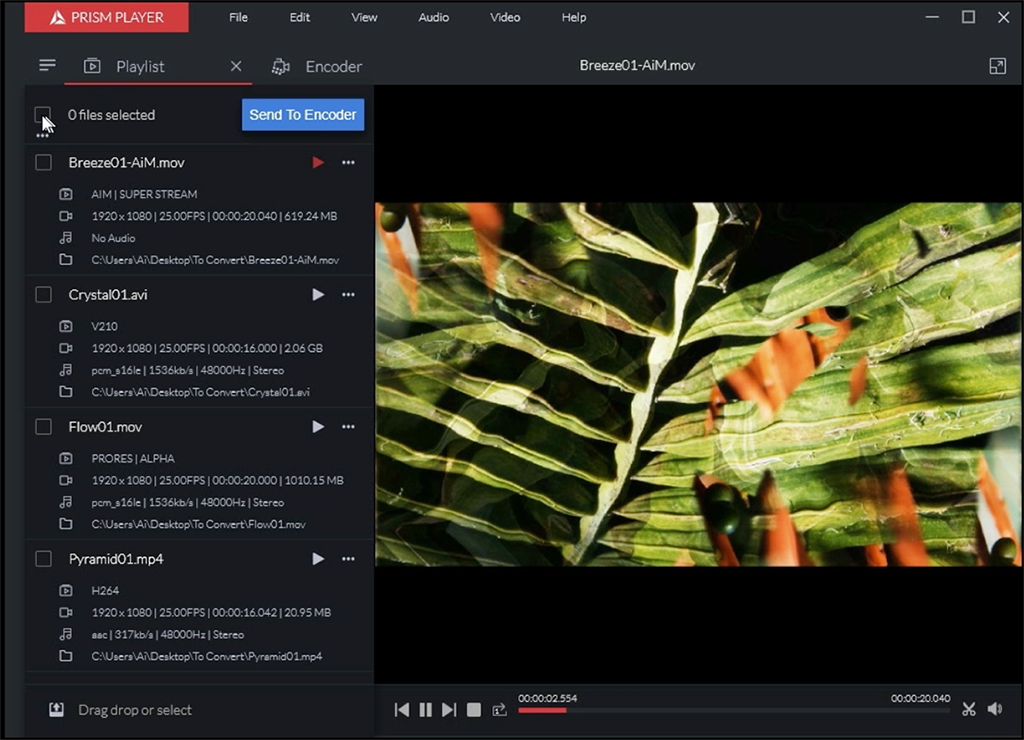The image size is (1024, 740).
Task: Play Crystal01.avi from the playlist
Action: click(x=318, y=295)
